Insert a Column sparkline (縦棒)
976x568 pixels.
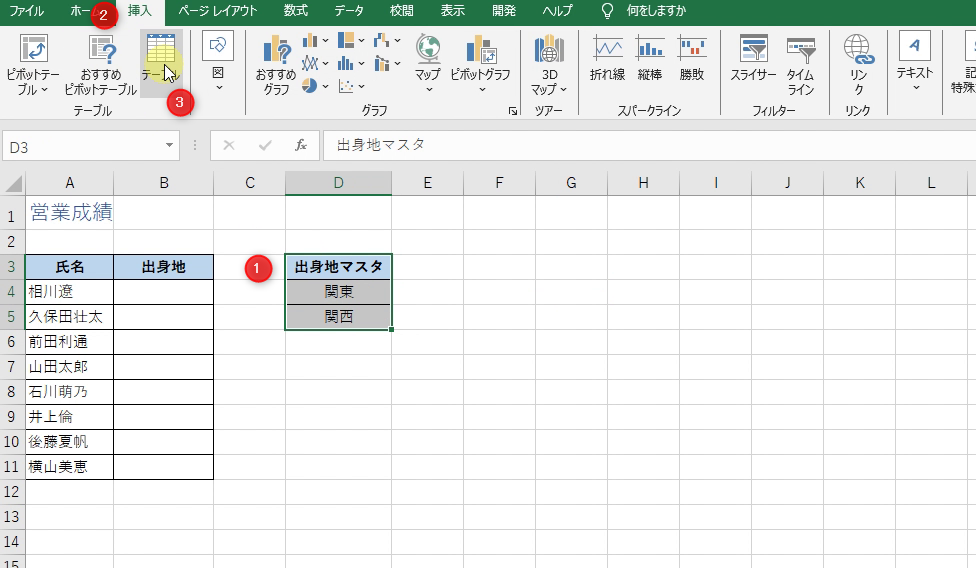coord(649,58)
